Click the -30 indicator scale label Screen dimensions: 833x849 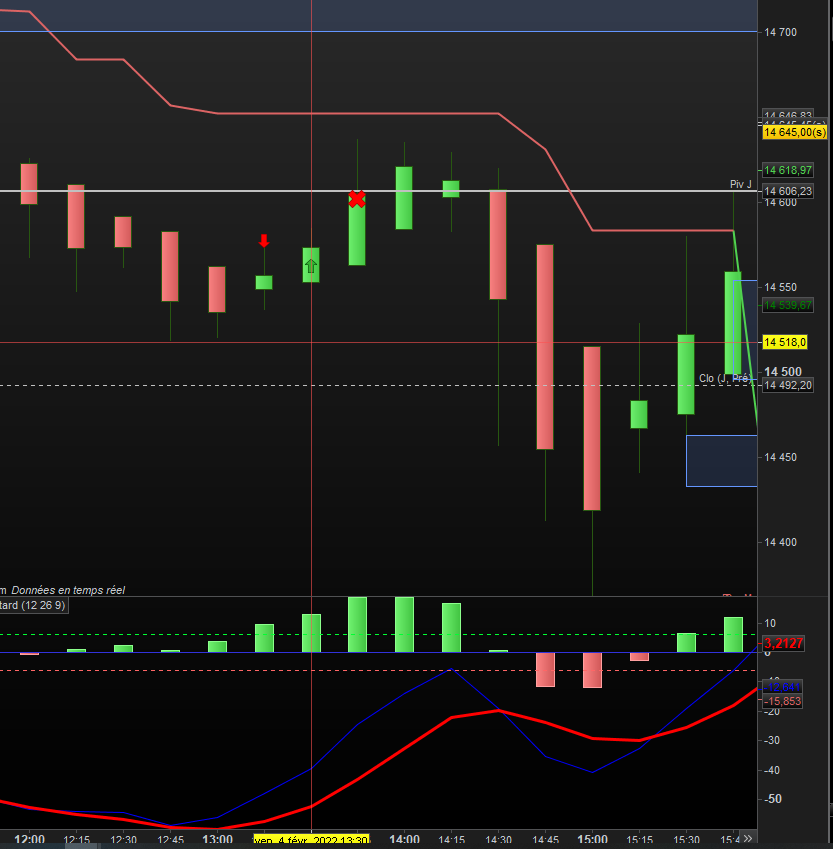(x=772, y=740)
